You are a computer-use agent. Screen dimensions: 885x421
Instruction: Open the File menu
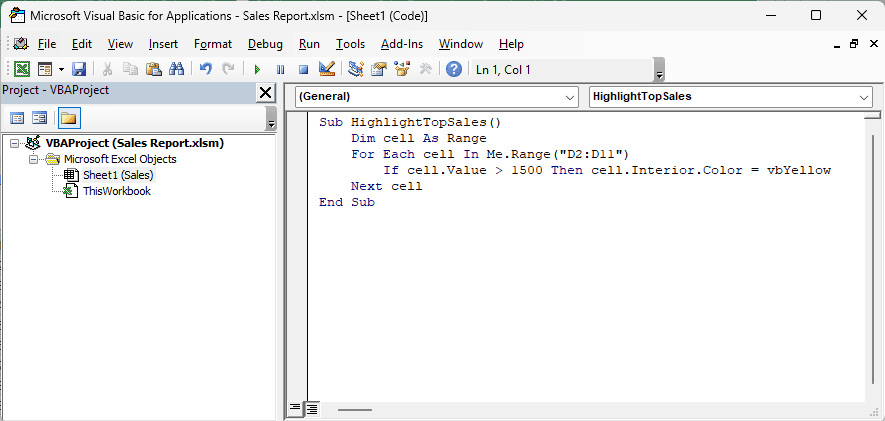[47, 44]
